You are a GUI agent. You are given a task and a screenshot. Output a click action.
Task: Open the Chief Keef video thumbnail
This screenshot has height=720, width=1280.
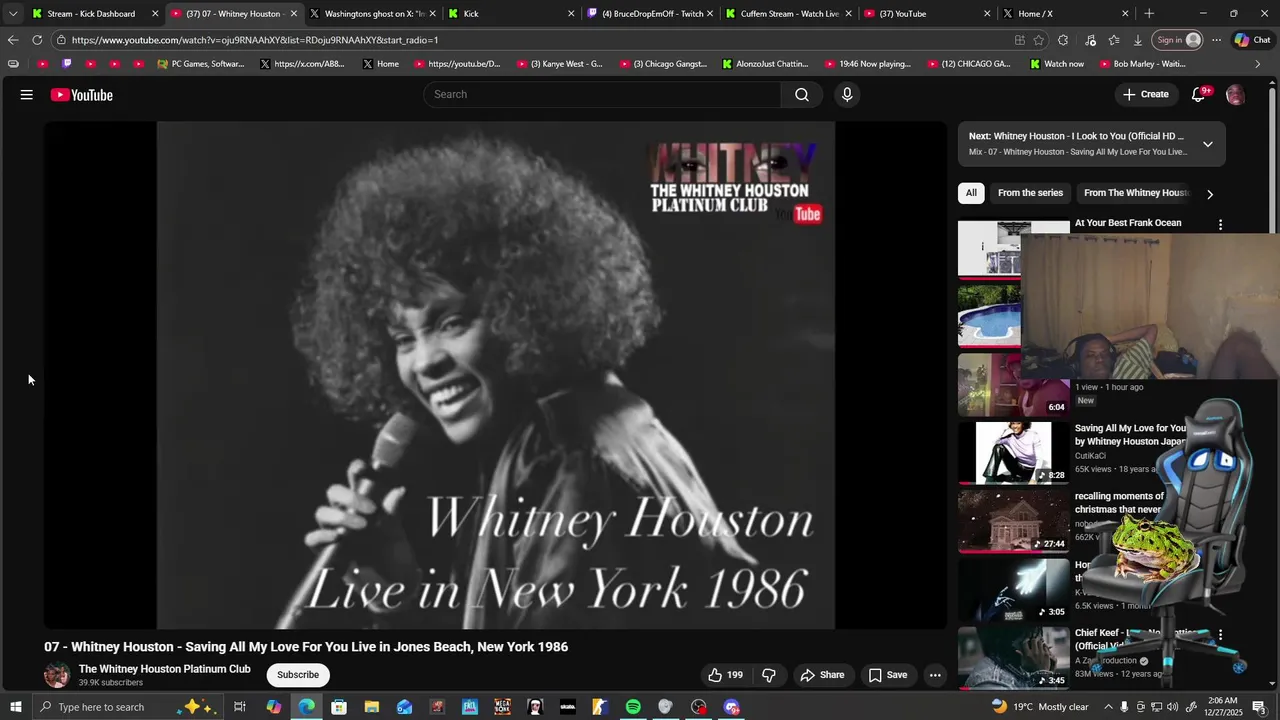pos(1013,658)
